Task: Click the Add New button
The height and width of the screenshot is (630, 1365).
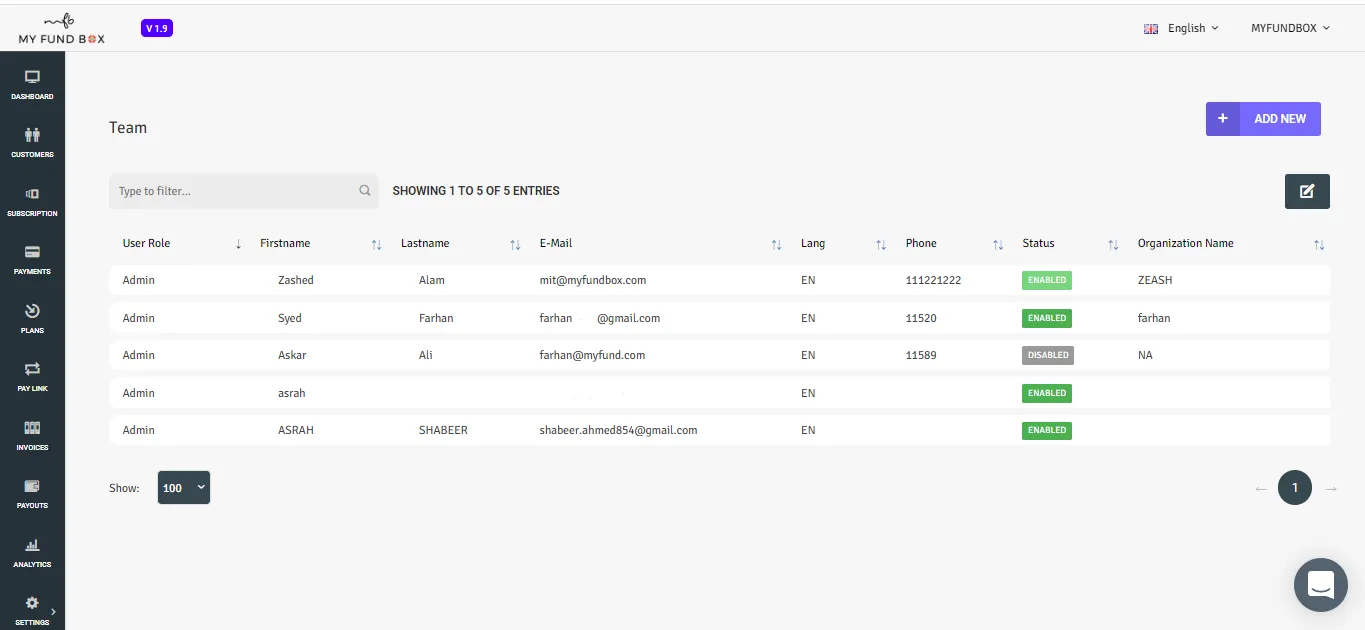Action: coord(1263,119)
